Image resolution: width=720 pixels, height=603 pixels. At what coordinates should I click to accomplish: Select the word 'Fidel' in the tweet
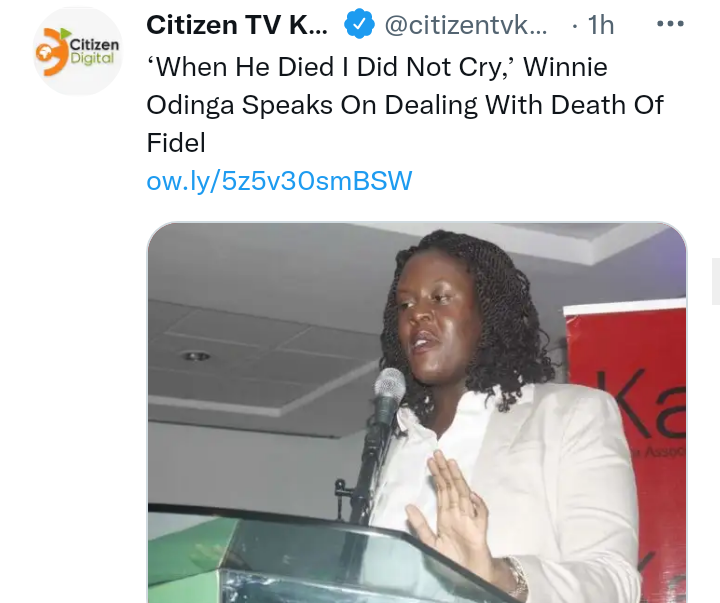176,143
